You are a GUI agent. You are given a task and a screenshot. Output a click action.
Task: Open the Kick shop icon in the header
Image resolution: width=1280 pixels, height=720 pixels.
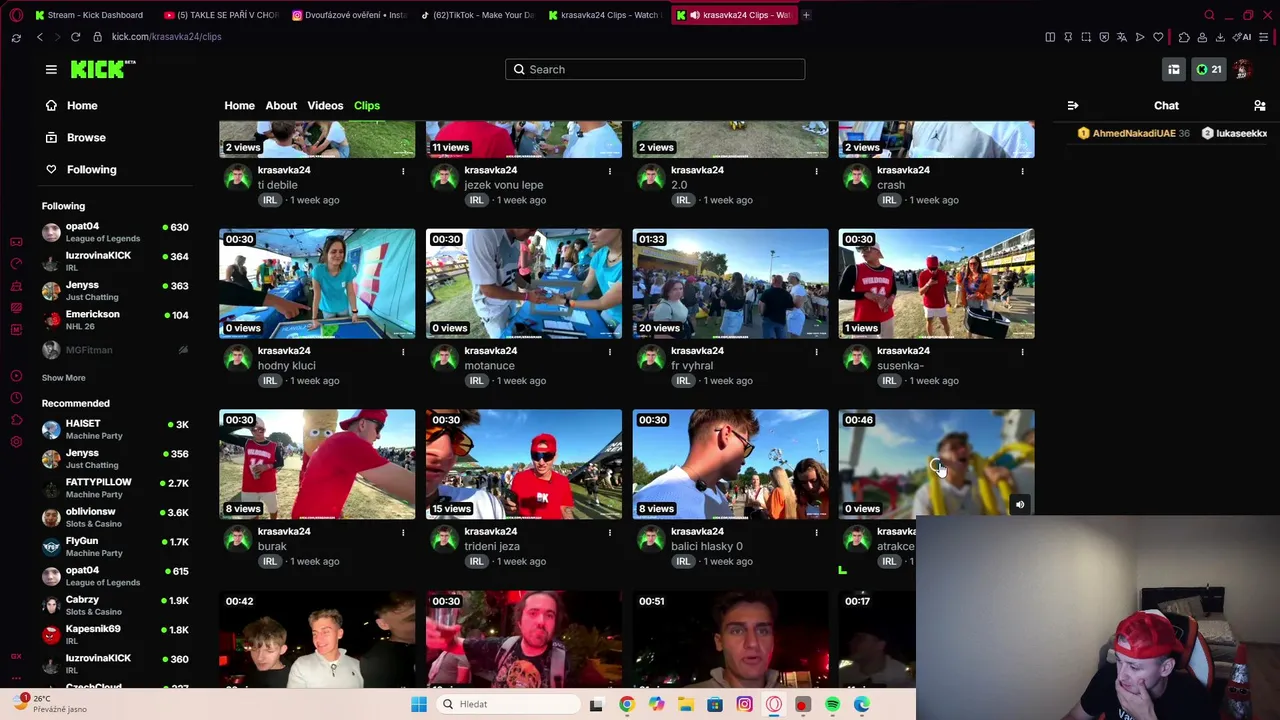point(1174,69)
